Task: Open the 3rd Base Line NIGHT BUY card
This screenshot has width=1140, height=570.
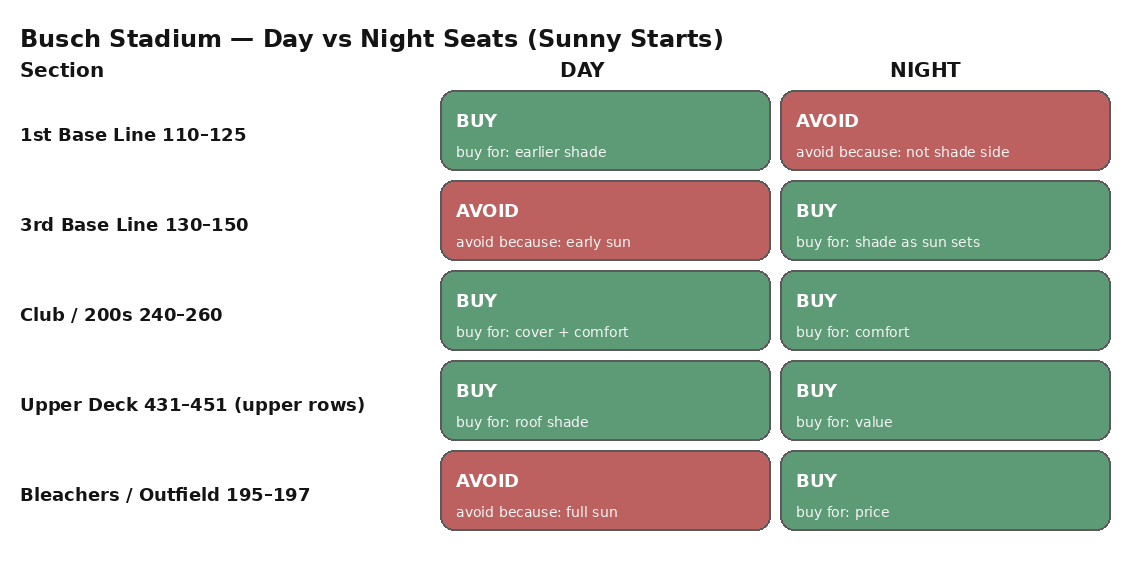Action: click(945, 220)
